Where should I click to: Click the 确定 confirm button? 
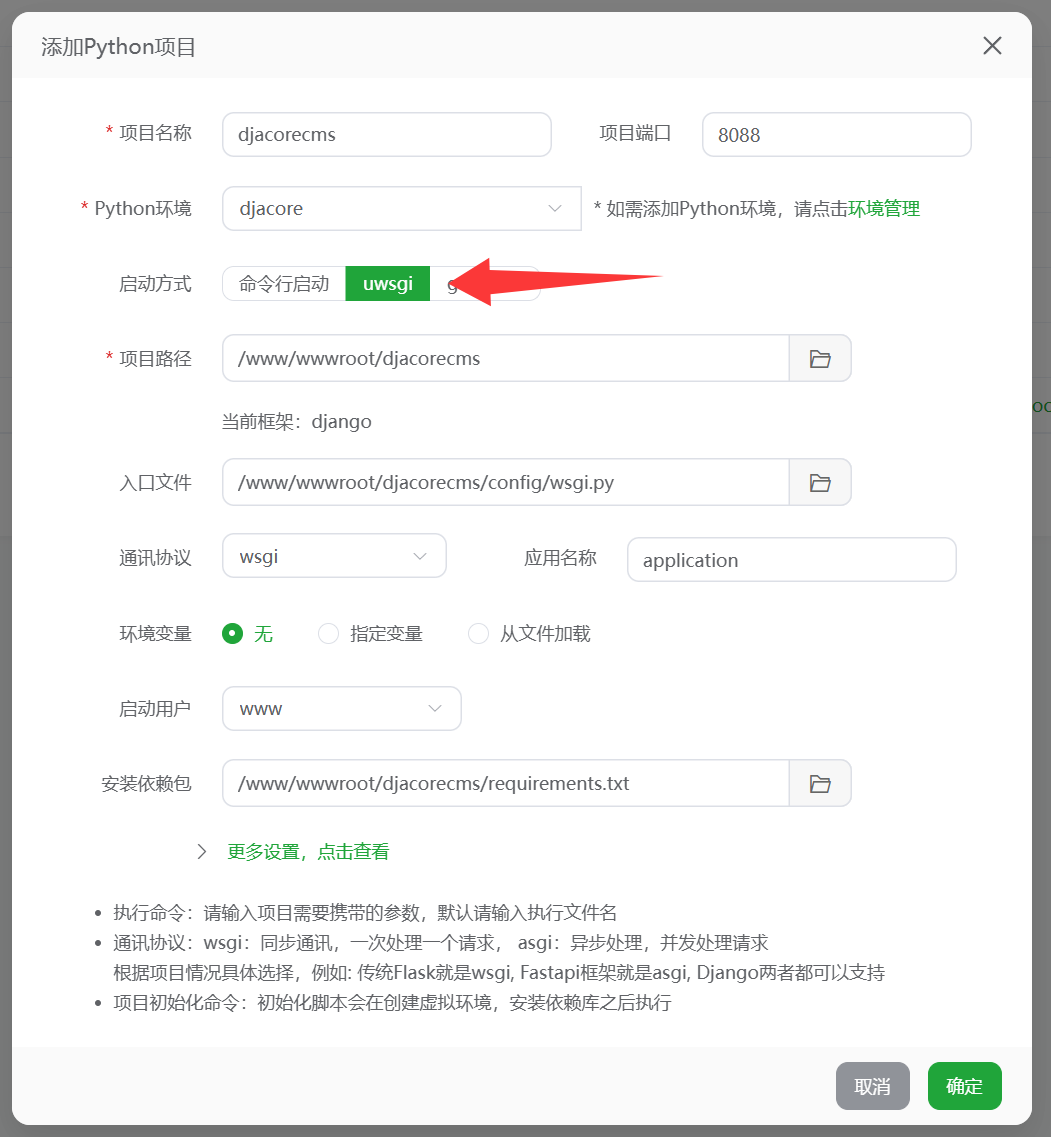coord(964,1086)
